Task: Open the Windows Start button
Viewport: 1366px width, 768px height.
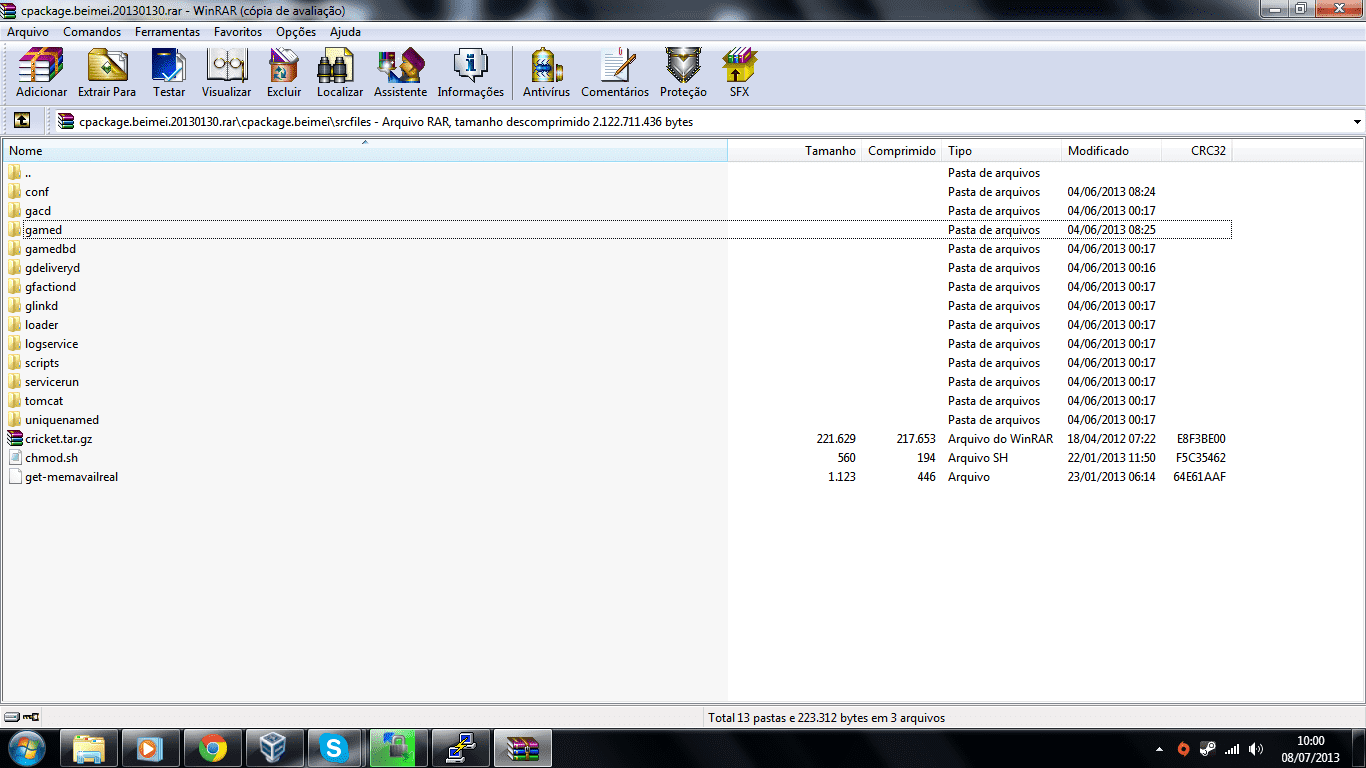Action: tap(26, 748)
